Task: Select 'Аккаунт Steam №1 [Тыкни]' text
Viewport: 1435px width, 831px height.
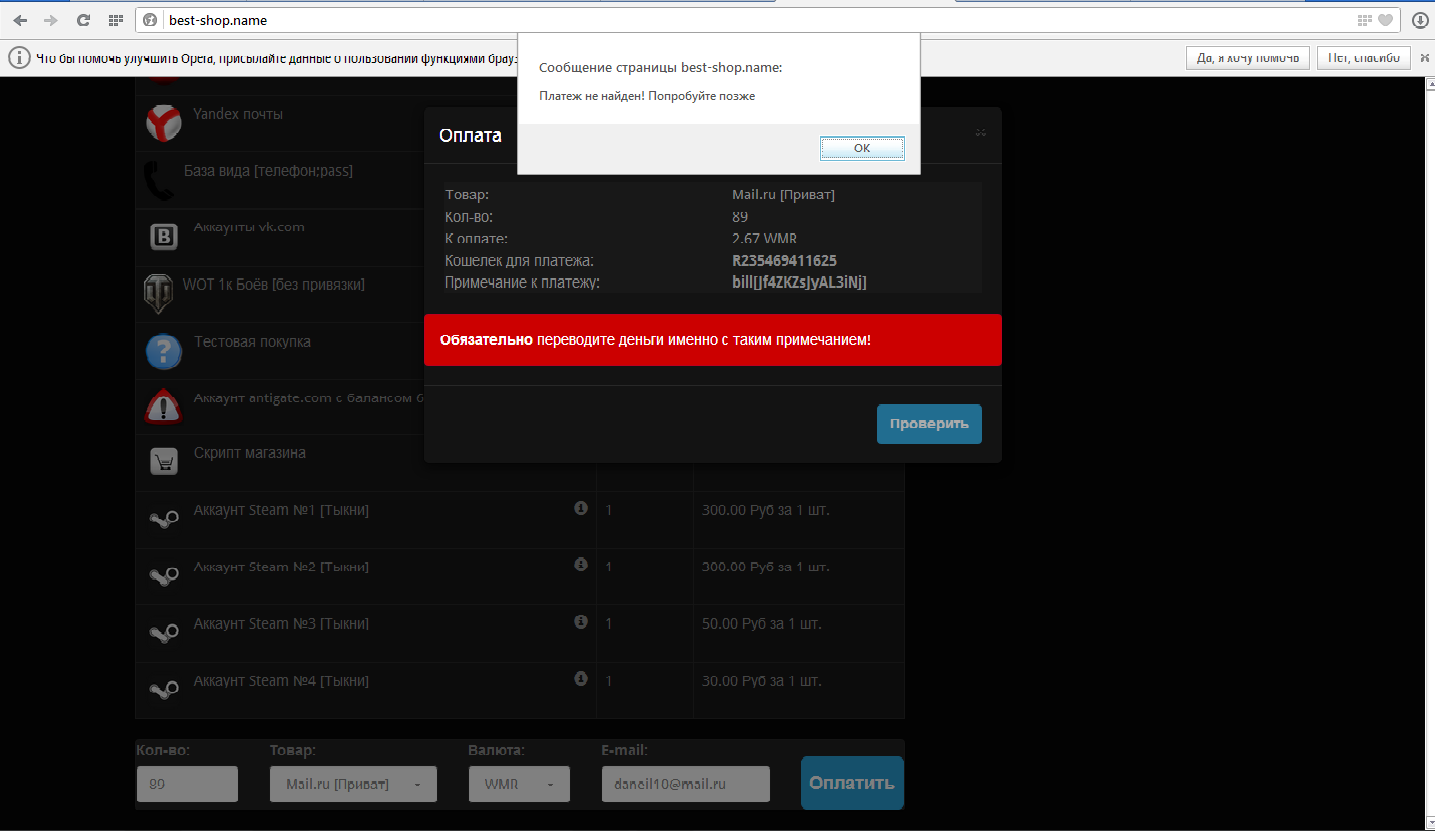Action: click(x=281, y=510)
